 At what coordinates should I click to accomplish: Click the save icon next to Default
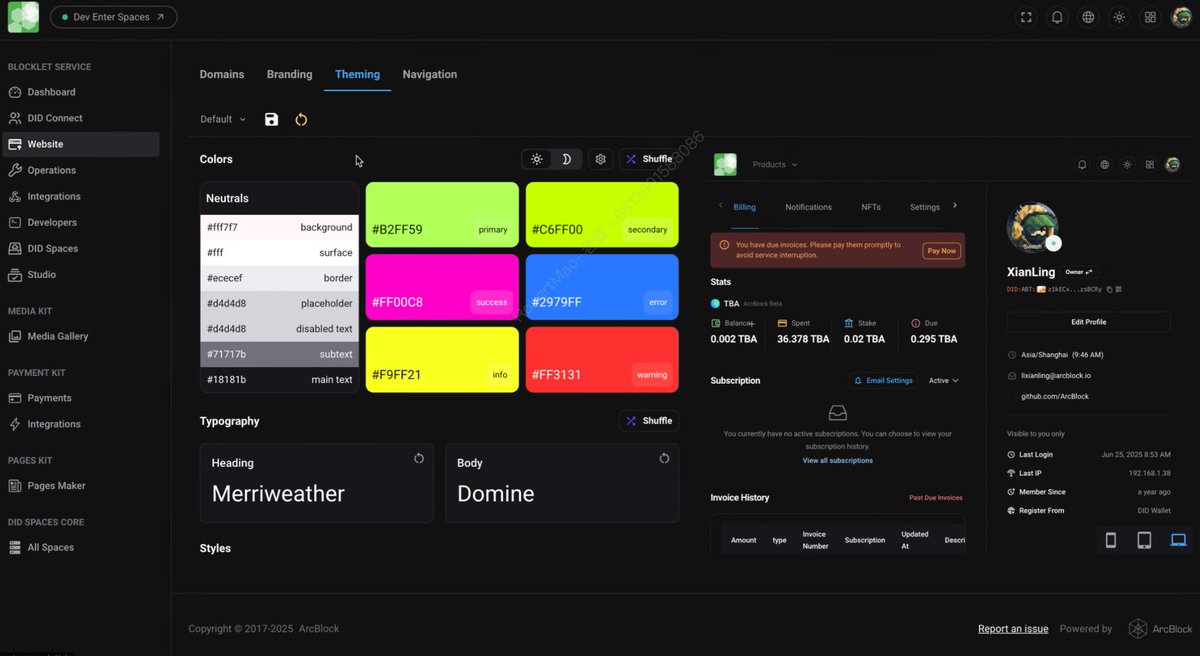(x=271, y=119)
